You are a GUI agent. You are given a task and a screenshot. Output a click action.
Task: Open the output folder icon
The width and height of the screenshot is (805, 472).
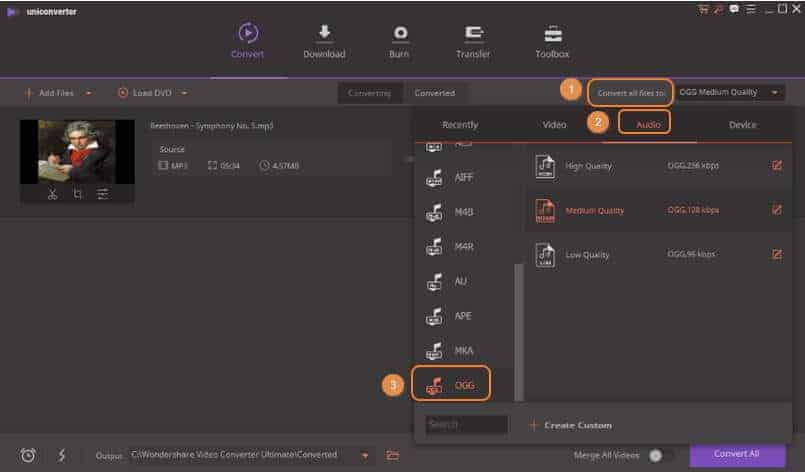392,455
